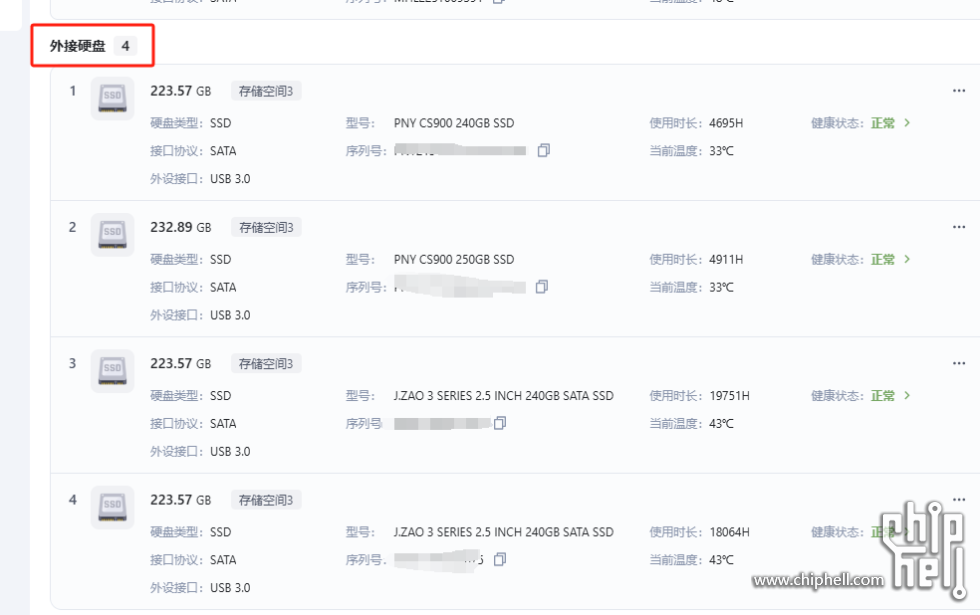Click the 33℃ temperature of disk 2
This screenshot has height=615, width=980.
(x=721, y=287)
